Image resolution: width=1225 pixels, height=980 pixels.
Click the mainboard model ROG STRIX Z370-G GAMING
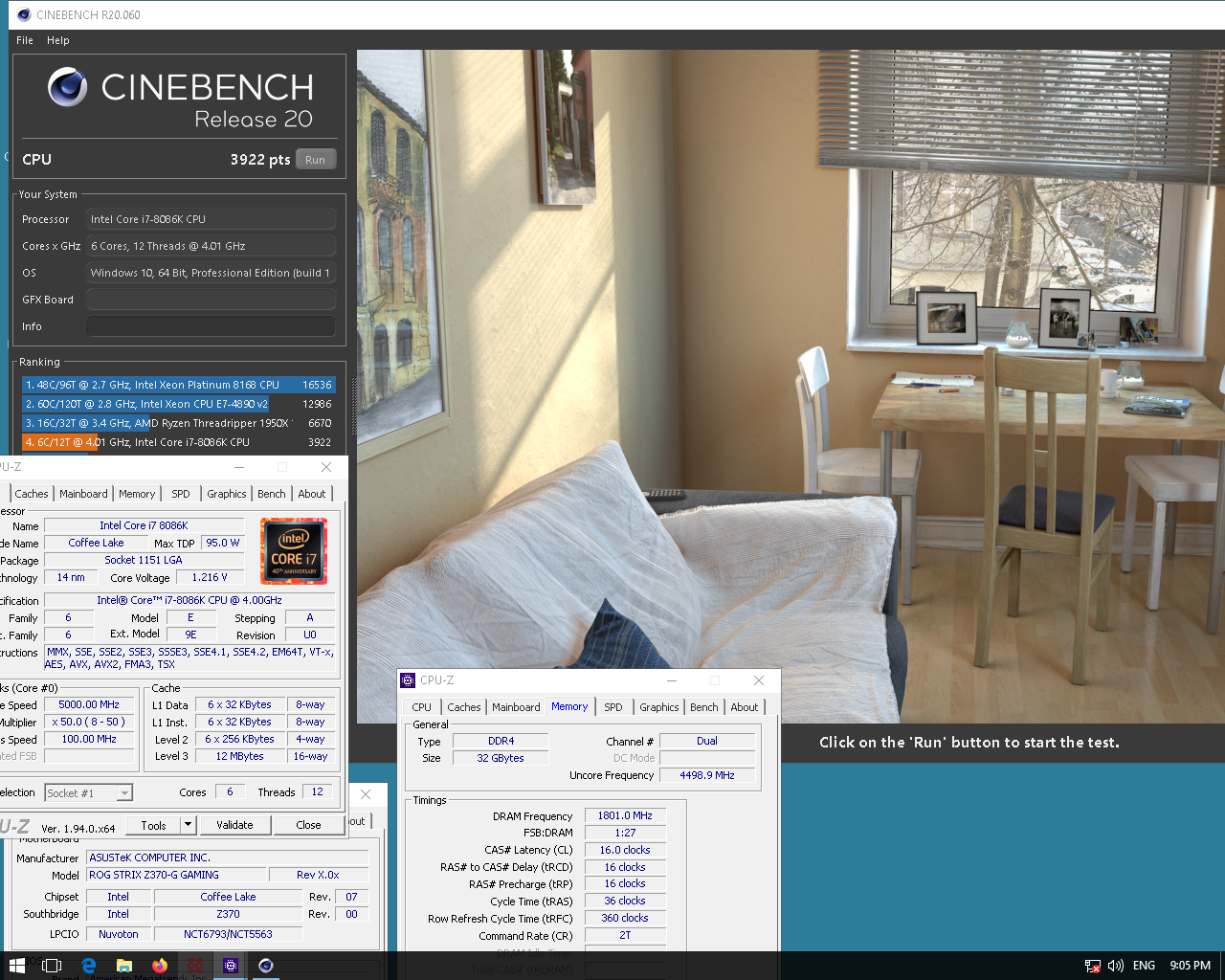tap(176, 875)
